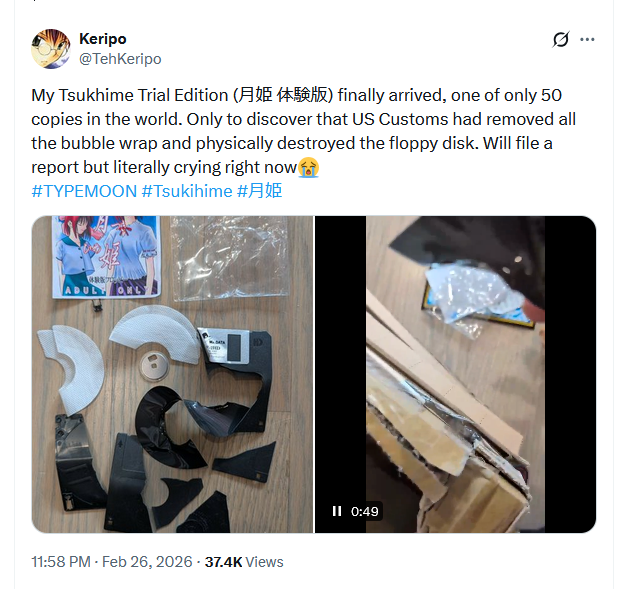Open the 11:58 PM post timestamp
618x589 pixels.
61,562
